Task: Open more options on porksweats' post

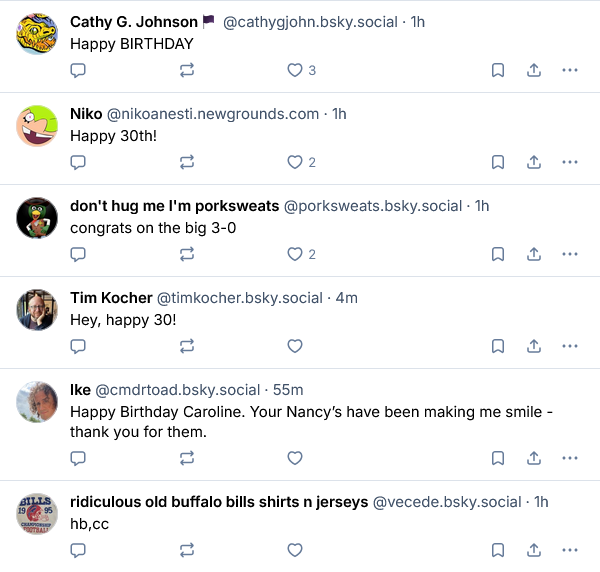Action: (x=570, y=254)
